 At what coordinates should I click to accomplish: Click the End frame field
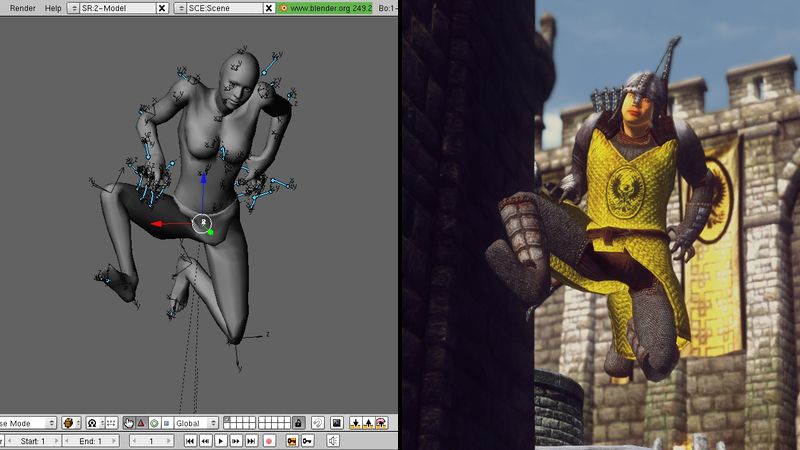(x=91, y=441)
